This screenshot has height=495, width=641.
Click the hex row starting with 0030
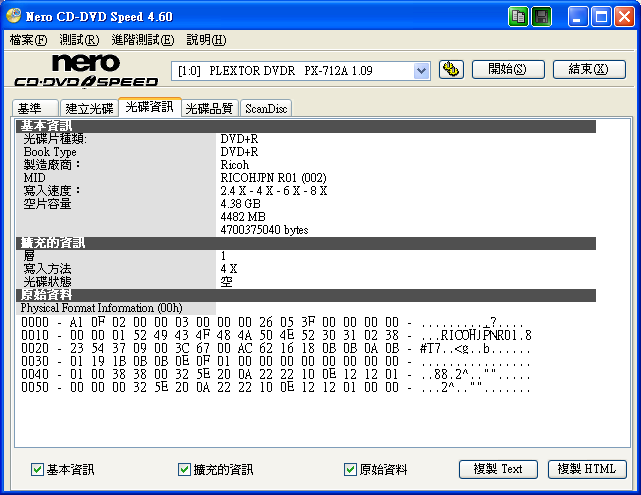(275, 361)
